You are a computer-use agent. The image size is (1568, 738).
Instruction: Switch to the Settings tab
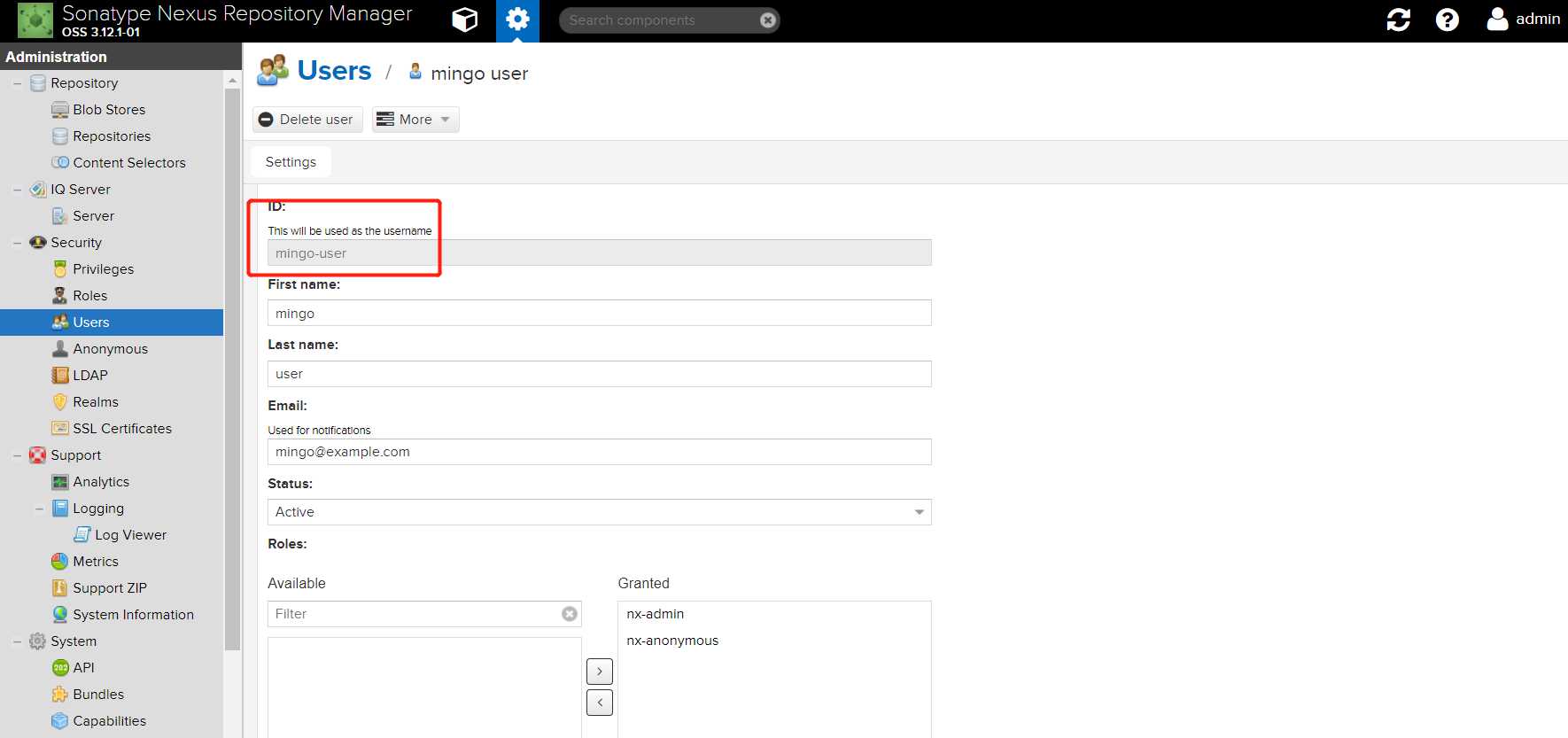tap(291, 162)
